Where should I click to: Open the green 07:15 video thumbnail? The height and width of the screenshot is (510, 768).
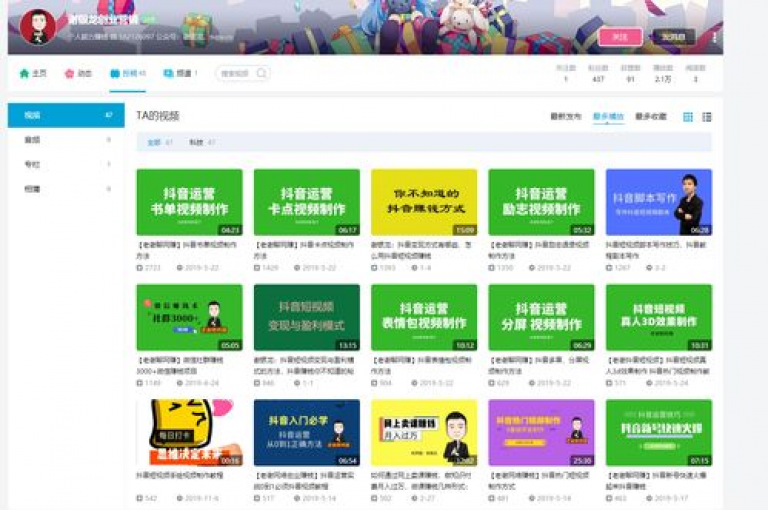pos(659,433)
